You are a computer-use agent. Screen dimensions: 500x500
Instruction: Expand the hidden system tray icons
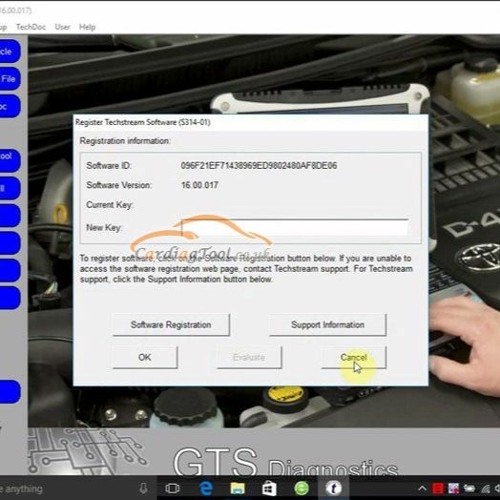422,489
